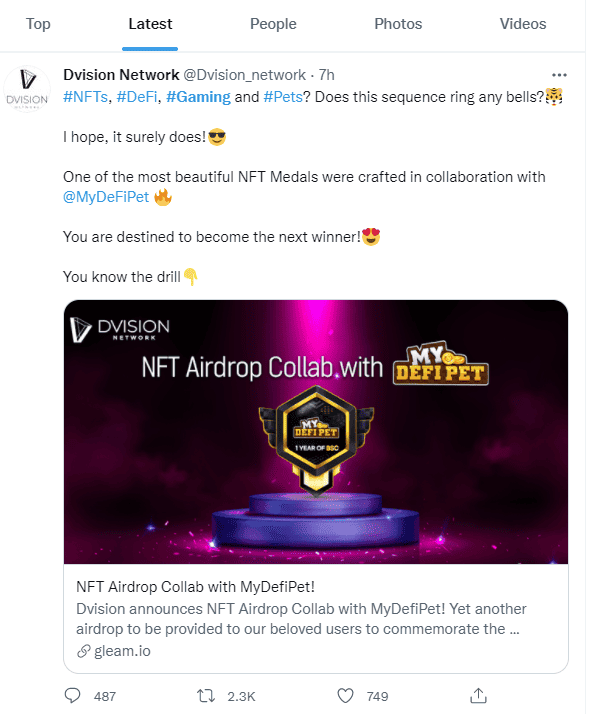This screenshot has height=714, width=593.
Task: Open the People tab
Action: [273, 24]
